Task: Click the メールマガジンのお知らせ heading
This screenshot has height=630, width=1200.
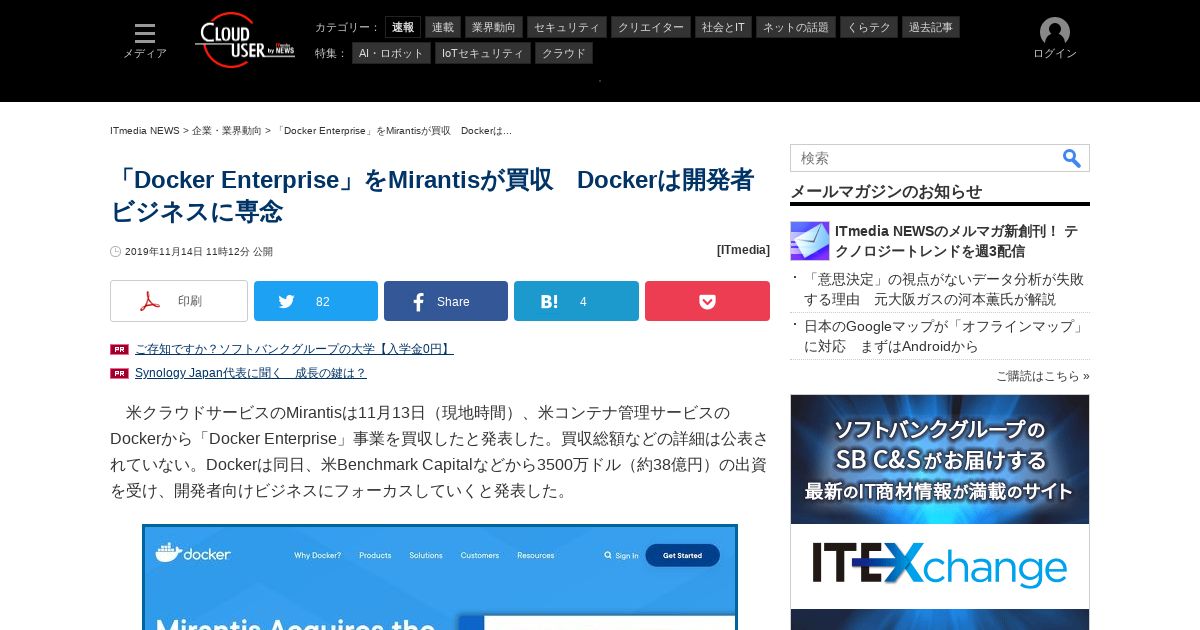Action: click(886, 191)
